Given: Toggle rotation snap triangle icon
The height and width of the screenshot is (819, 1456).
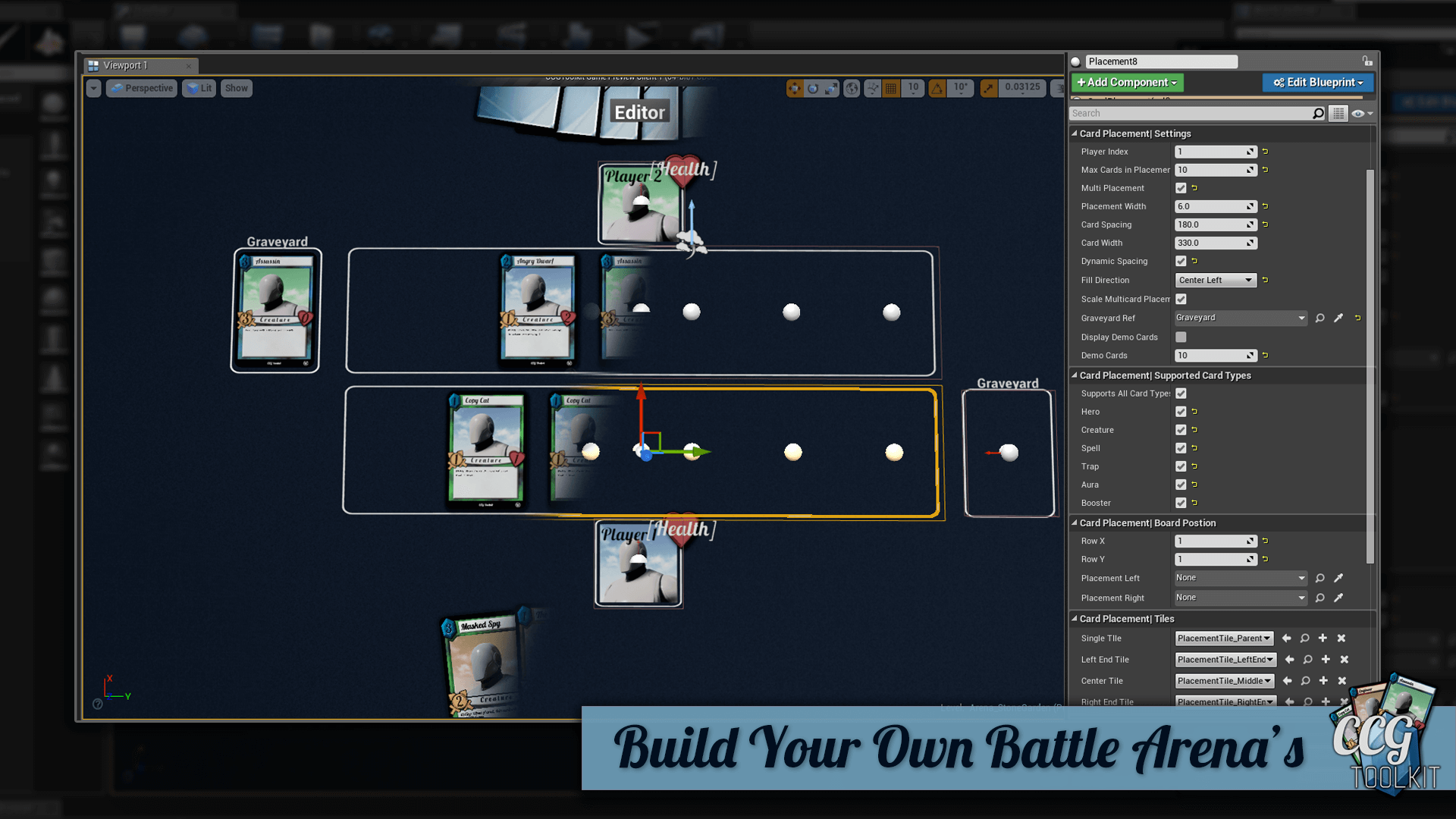Looking at the screenshot, I should point(937,89).
